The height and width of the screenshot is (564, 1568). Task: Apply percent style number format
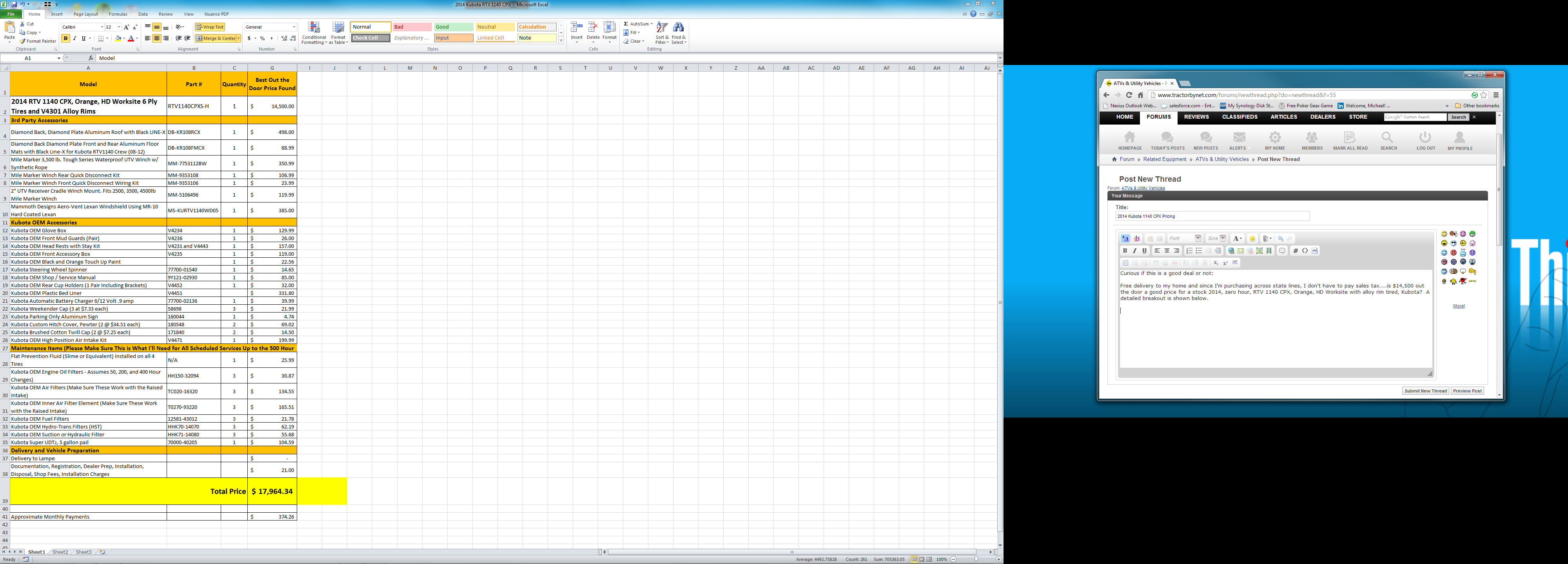click(x=262, y=38)
